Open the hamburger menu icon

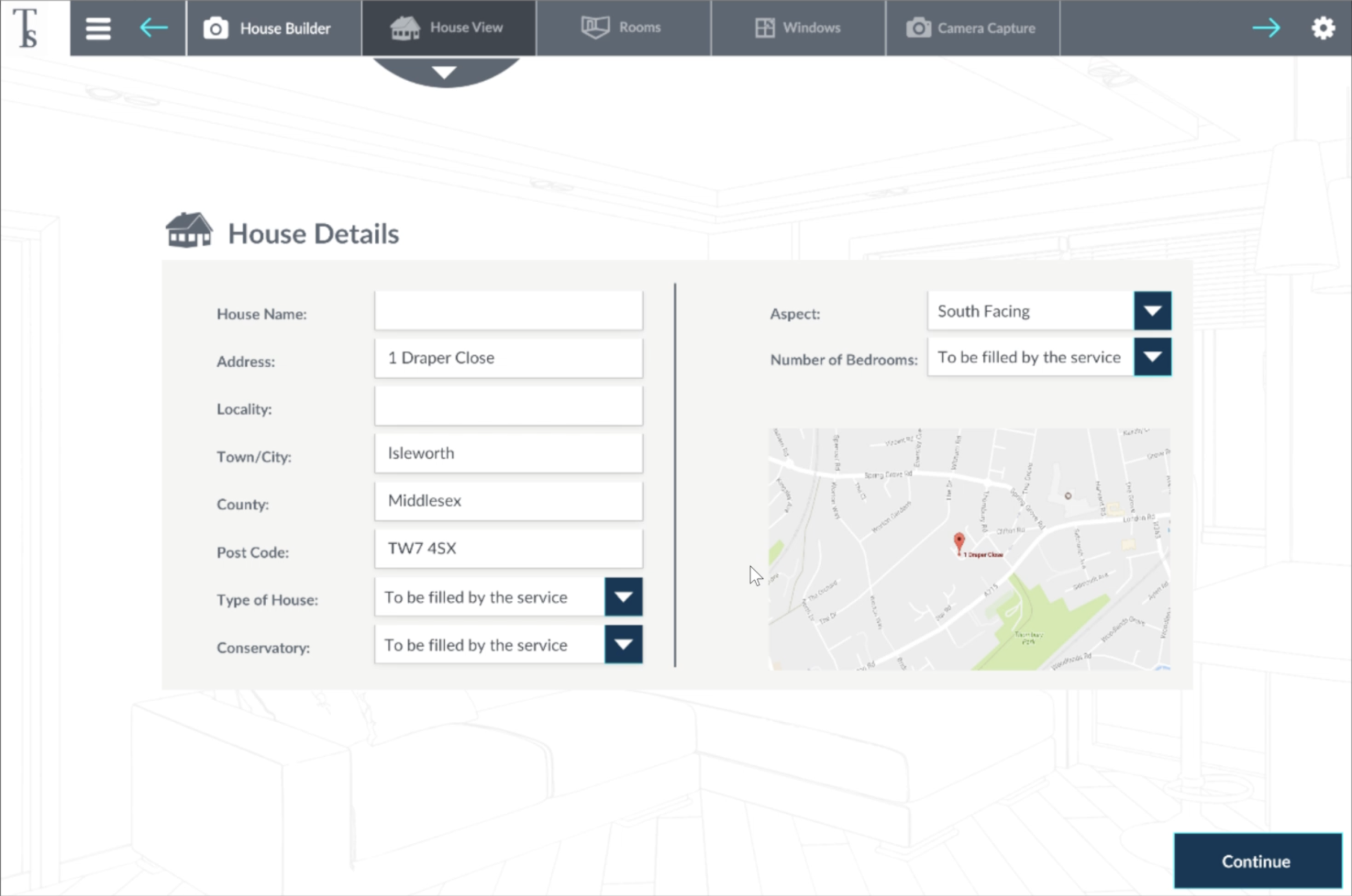pyautogui.click(x=98, y=28)
